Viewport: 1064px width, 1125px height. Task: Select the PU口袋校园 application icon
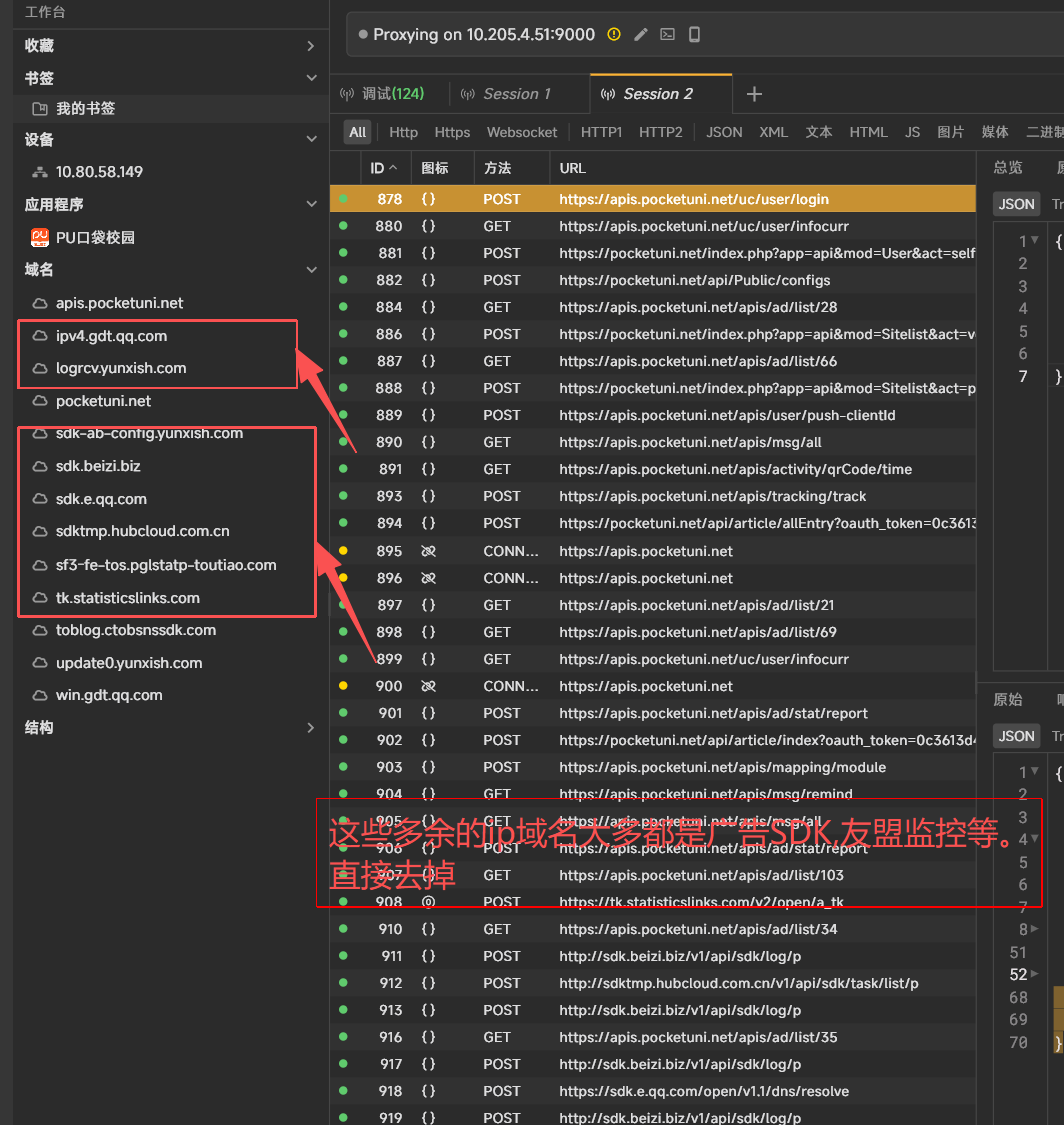pos(40,237)
